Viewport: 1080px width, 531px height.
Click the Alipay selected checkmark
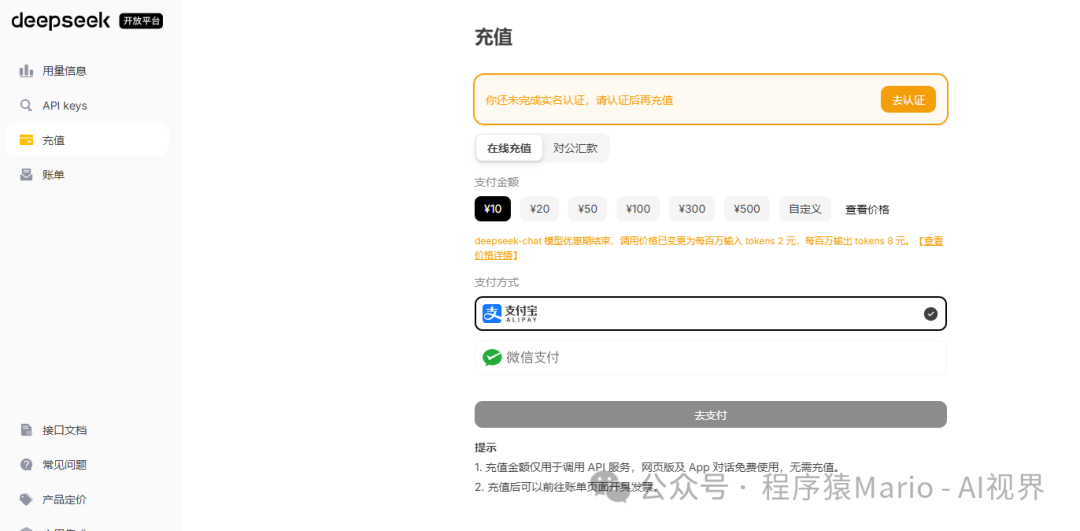point(931,314)
